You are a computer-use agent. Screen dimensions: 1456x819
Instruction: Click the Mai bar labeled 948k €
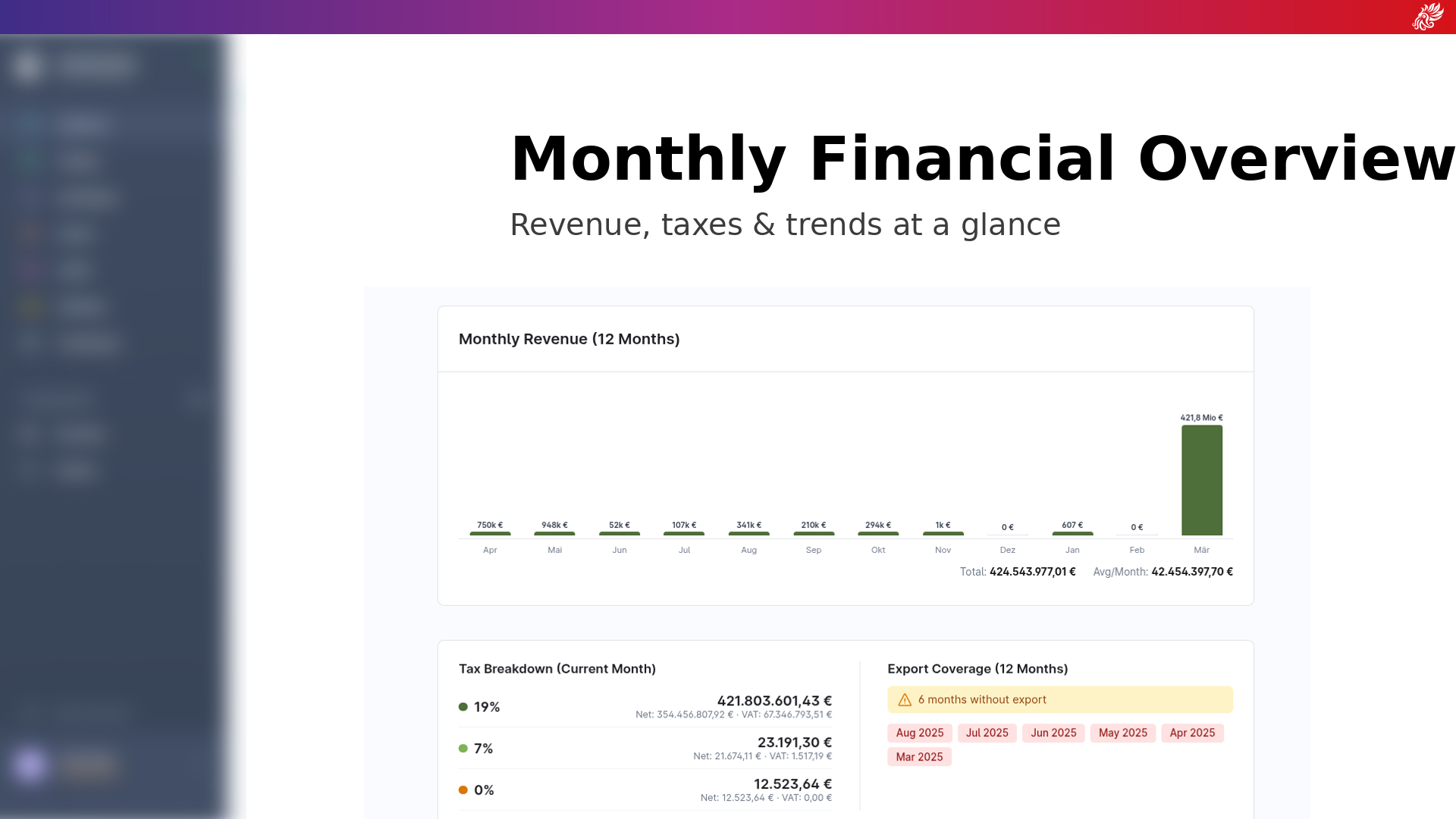pyautogui.click(x=554, y=533)
